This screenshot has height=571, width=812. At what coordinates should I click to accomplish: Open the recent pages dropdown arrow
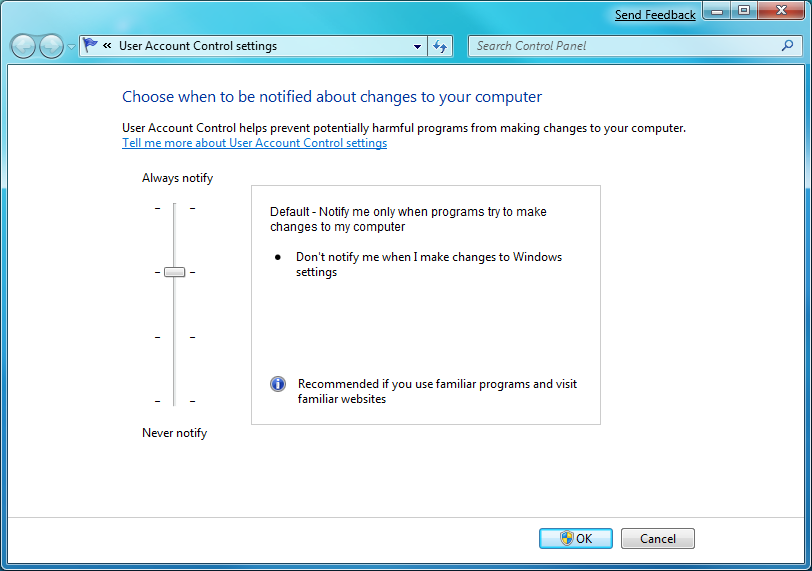point(71,47)
